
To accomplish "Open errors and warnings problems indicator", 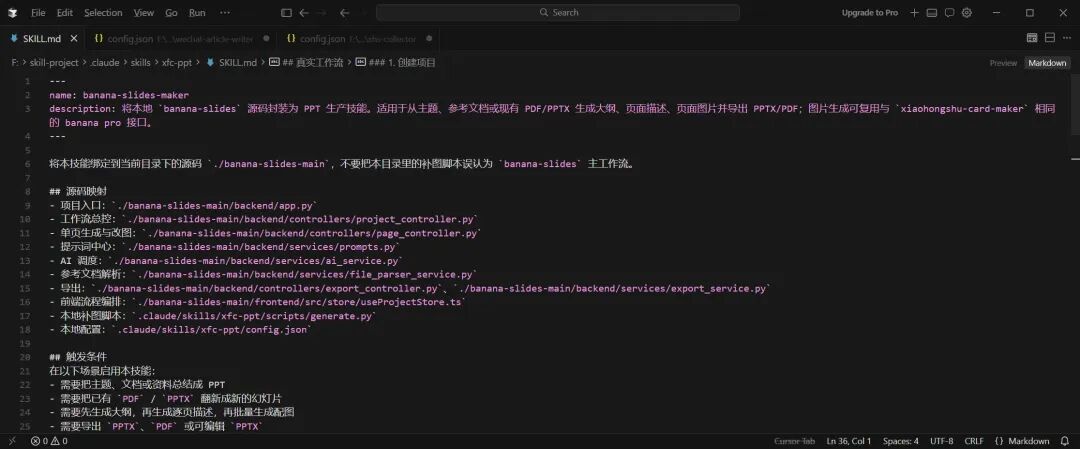I will 49,441.
